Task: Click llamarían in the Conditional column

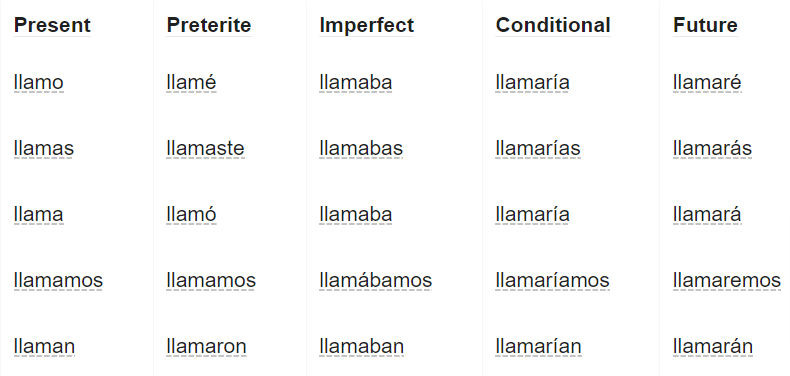Action: click(x=538, y=347)
